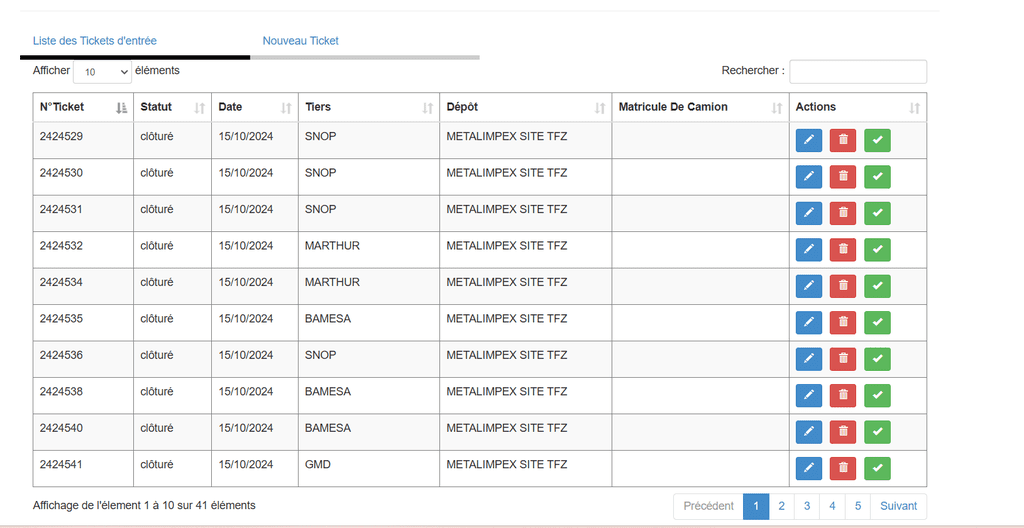Image resolution: width=1024 pixels, height=528 pixels.
Task: Select MARTHUR cell in ticket 2424532 row
Action: (369, 250)
